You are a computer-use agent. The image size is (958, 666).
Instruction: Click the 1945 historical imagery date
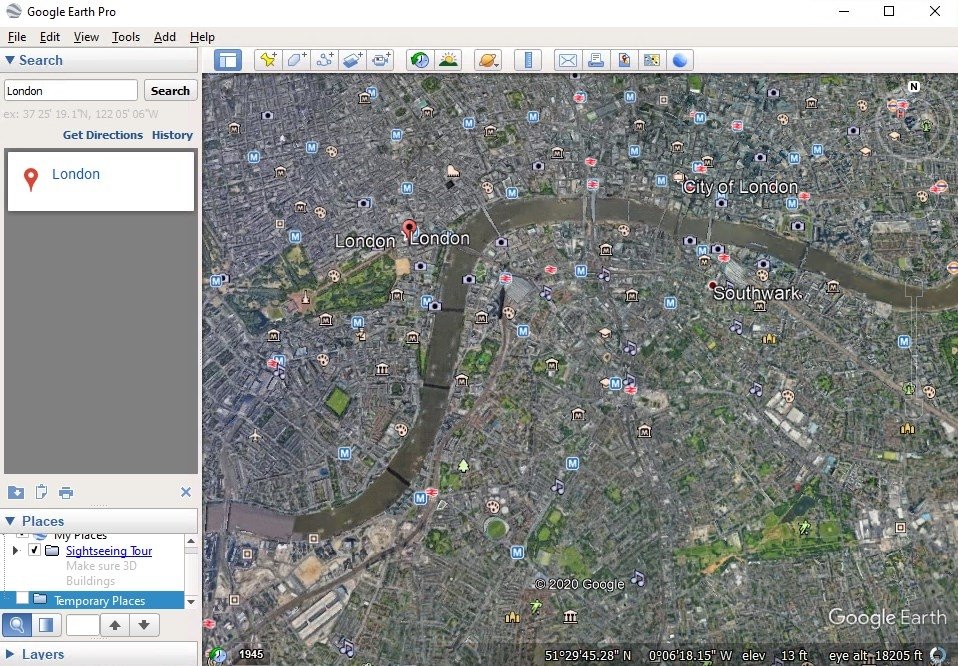[x=251, y=654]
